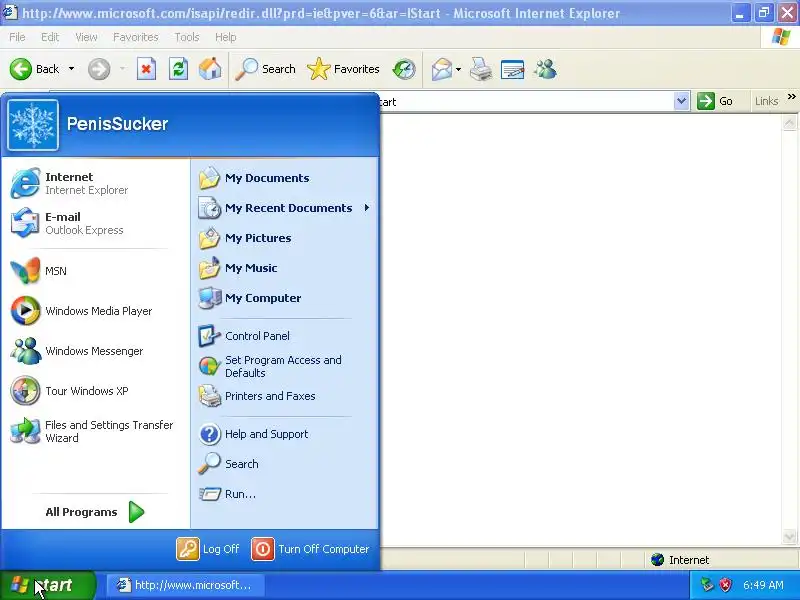
Task: Click the Internet zone status bar entry
Action: (x=680, y=560)
